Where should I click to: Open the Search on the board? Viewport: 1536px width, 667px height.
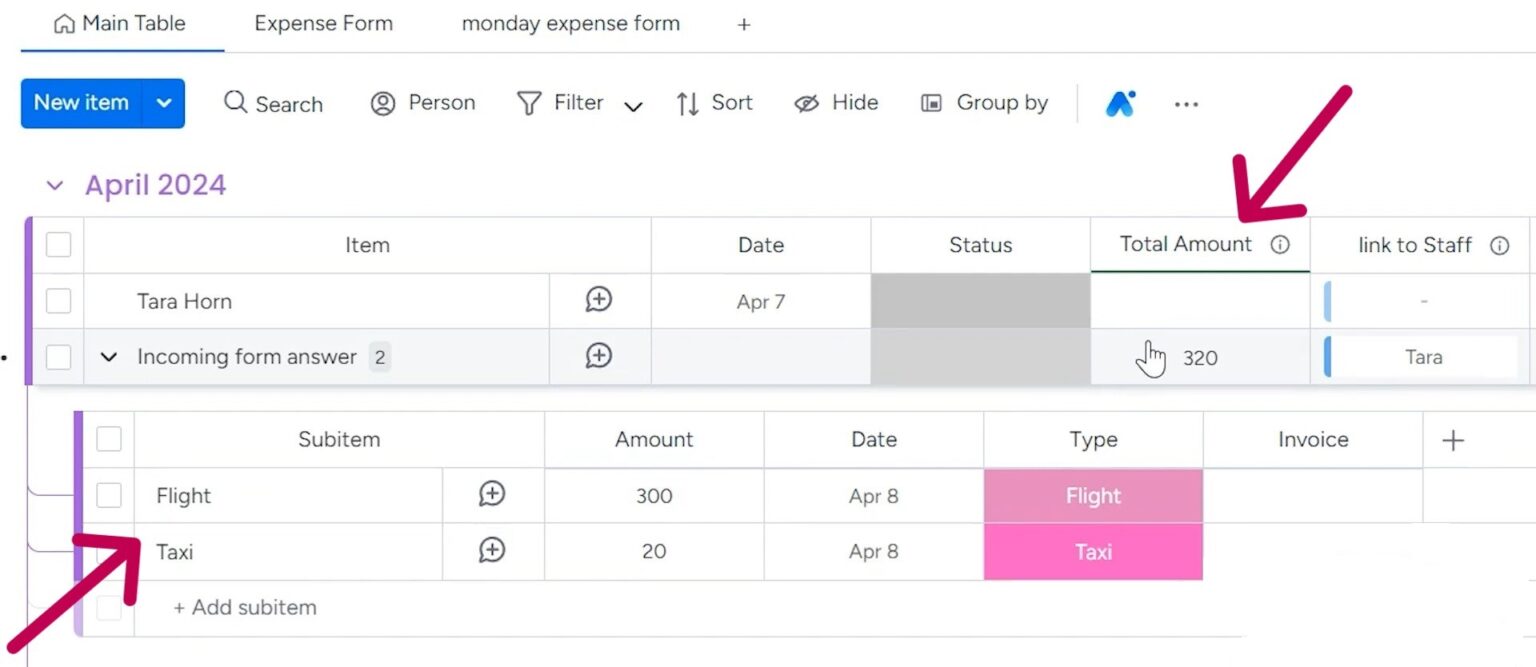273,103
